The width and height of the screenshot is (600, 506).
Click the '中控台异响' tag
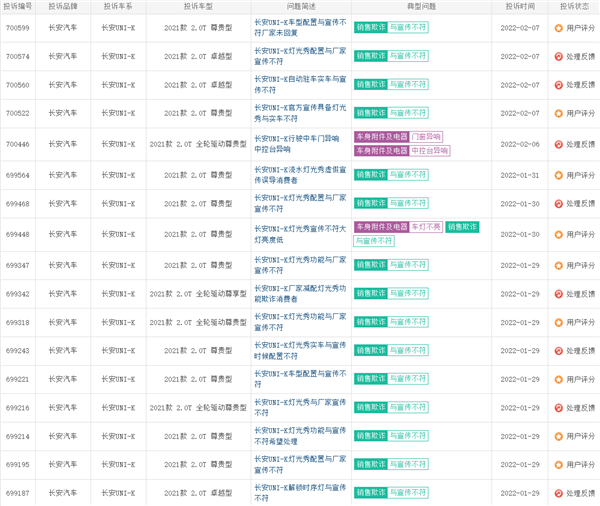click(429, 151)
